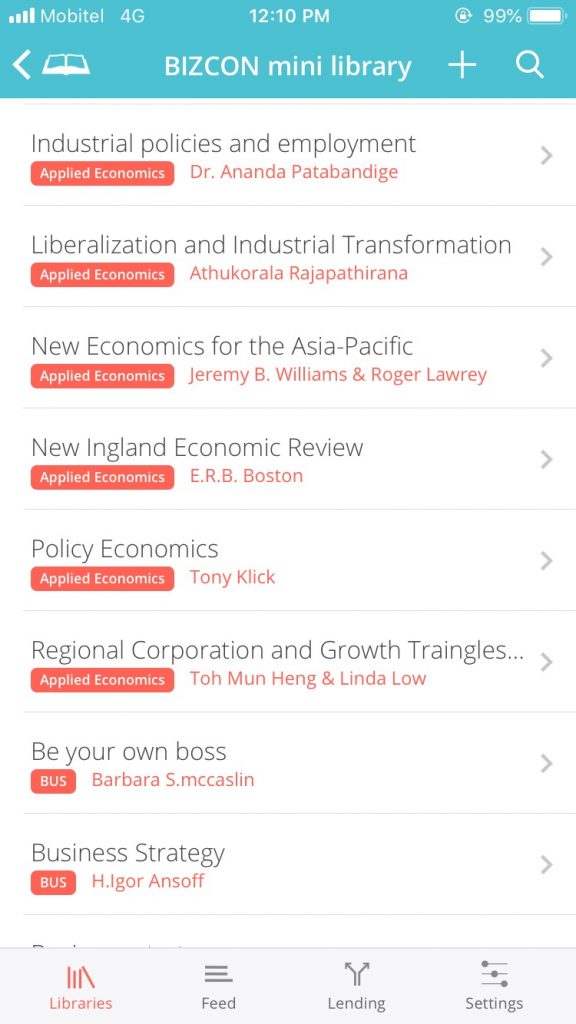This screenshot has width=576, height=1024.
Task: Expand Policy Economics row chevron
Action: tap(547, 561)
